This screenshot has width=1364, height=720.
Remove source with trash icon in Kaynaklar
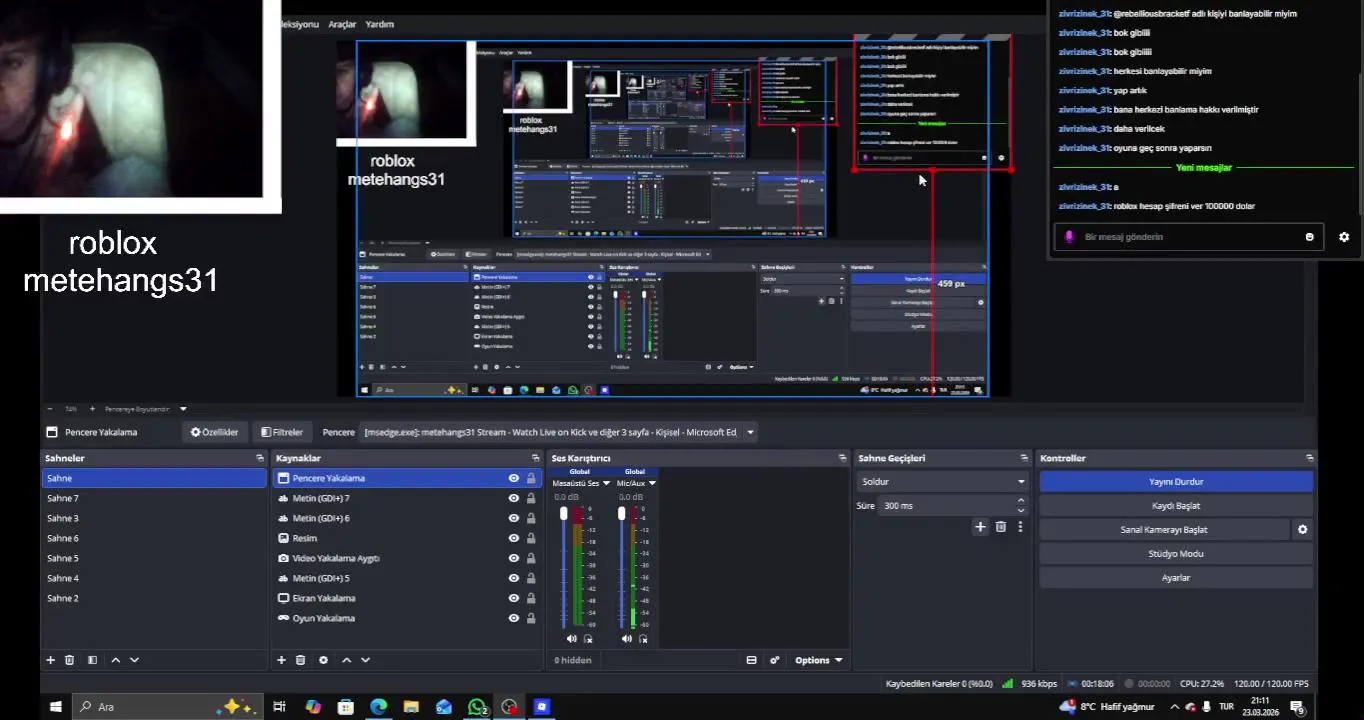[x=300, y=660]
